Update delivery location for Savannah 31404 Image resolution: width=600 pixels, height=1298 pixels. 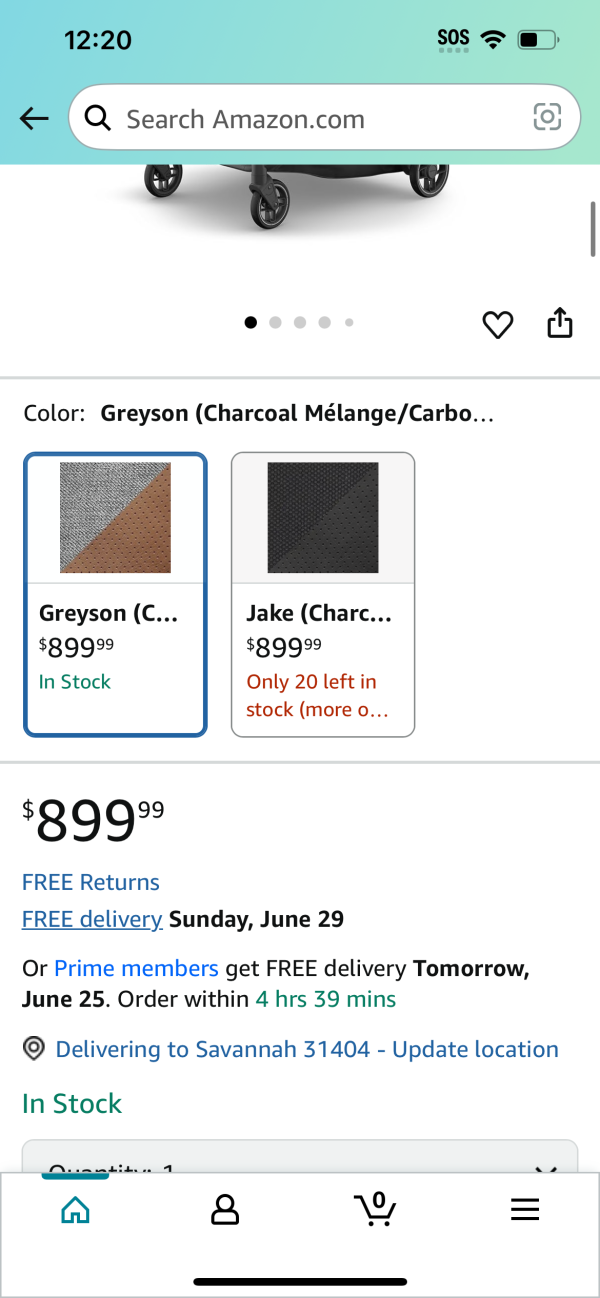307,1049
